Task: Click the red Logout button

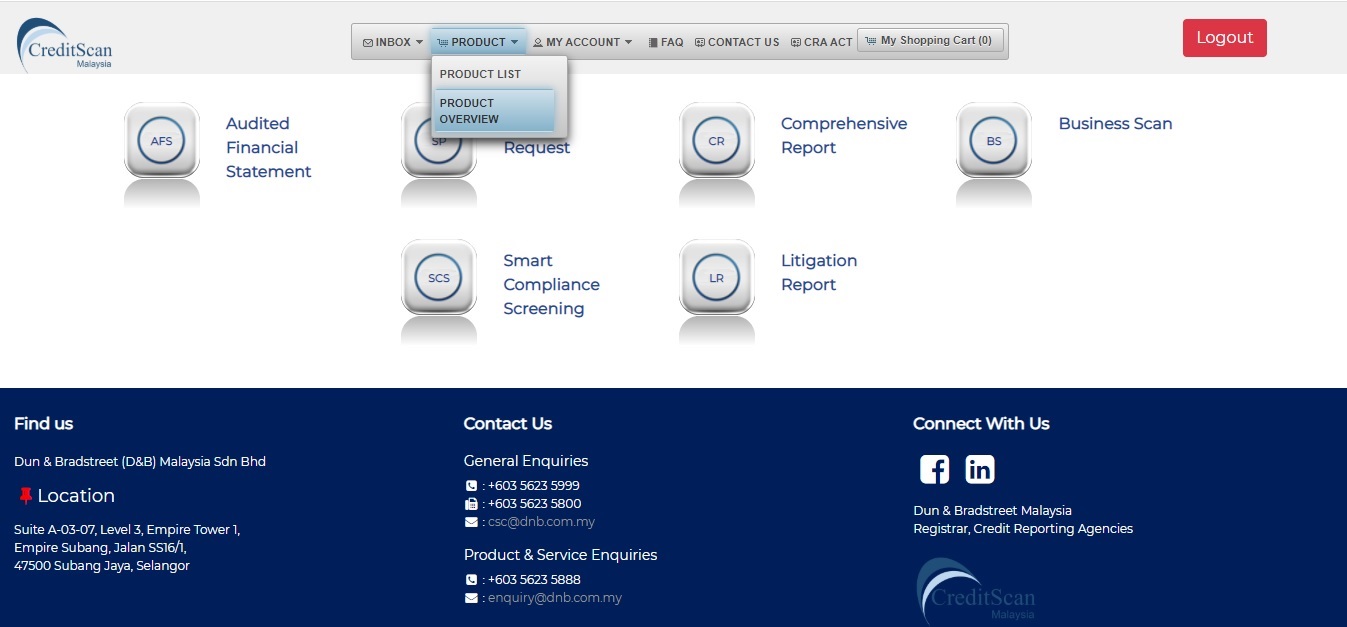Action: pyautogui.click(x=1225, y=38)
